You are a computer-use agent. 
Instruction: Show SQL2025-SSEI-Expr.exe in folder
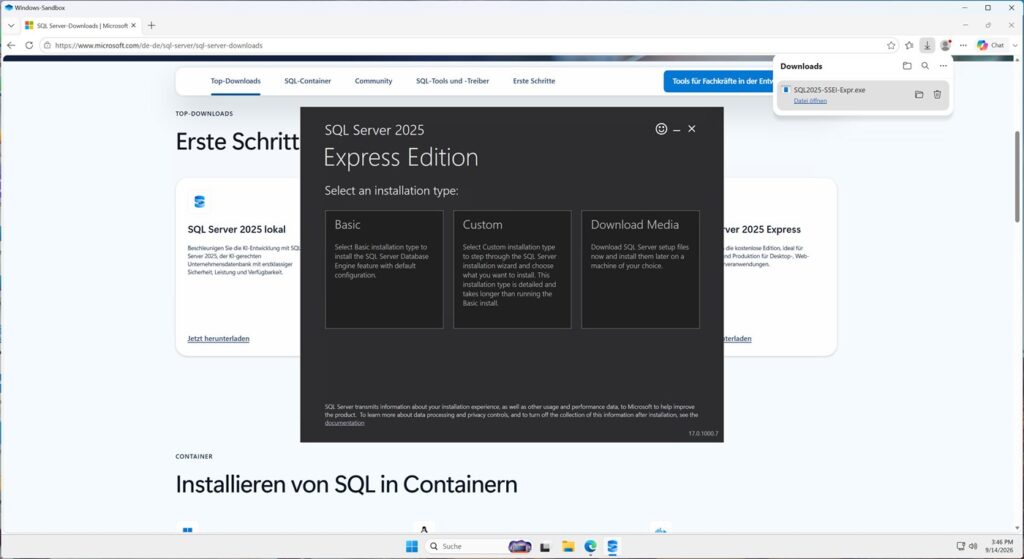[919, 95]
